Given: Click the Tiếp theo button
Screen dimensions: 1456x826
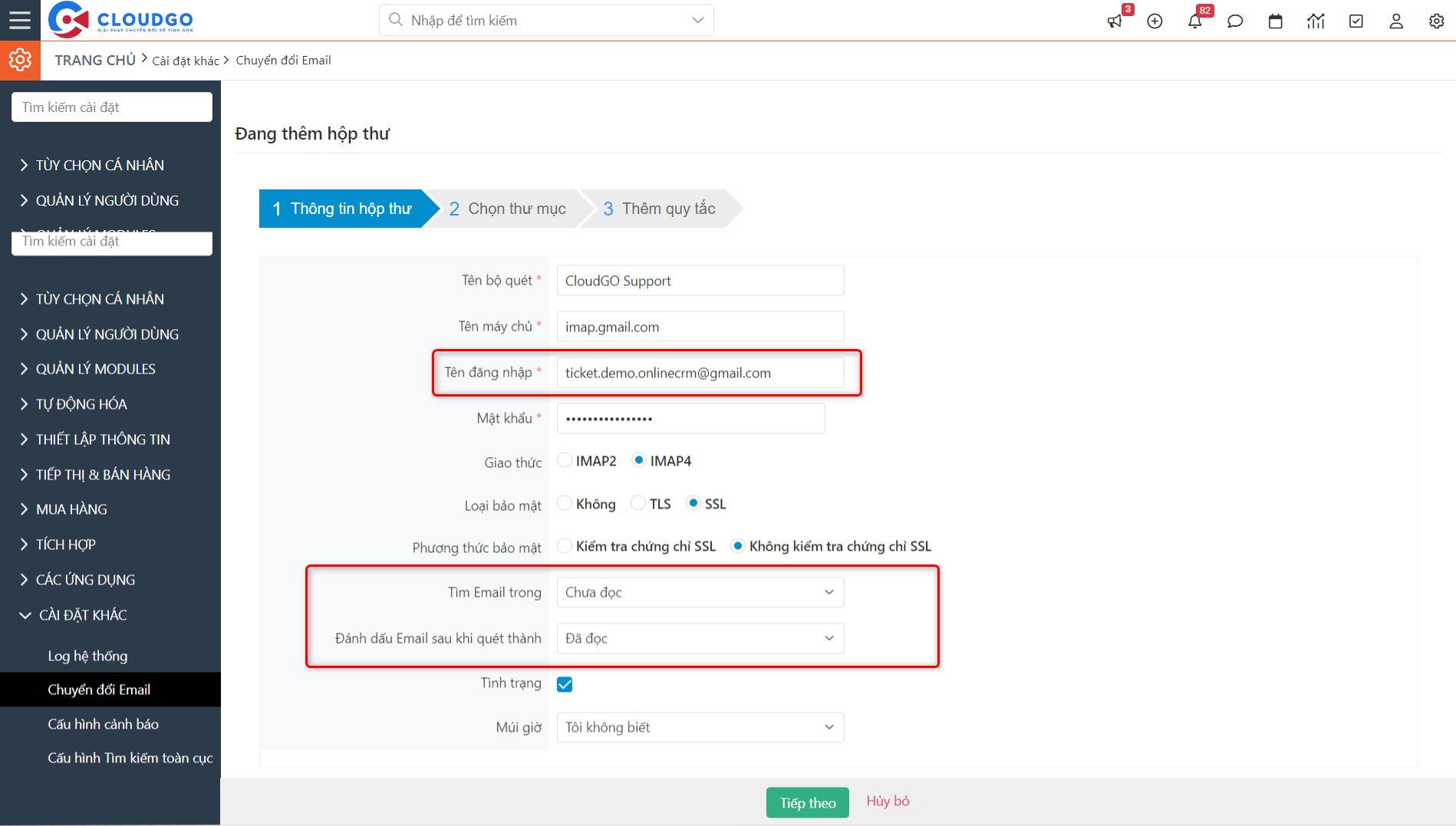Looking at the screenshot, I should pyautogui.click(x=807, y=802).
